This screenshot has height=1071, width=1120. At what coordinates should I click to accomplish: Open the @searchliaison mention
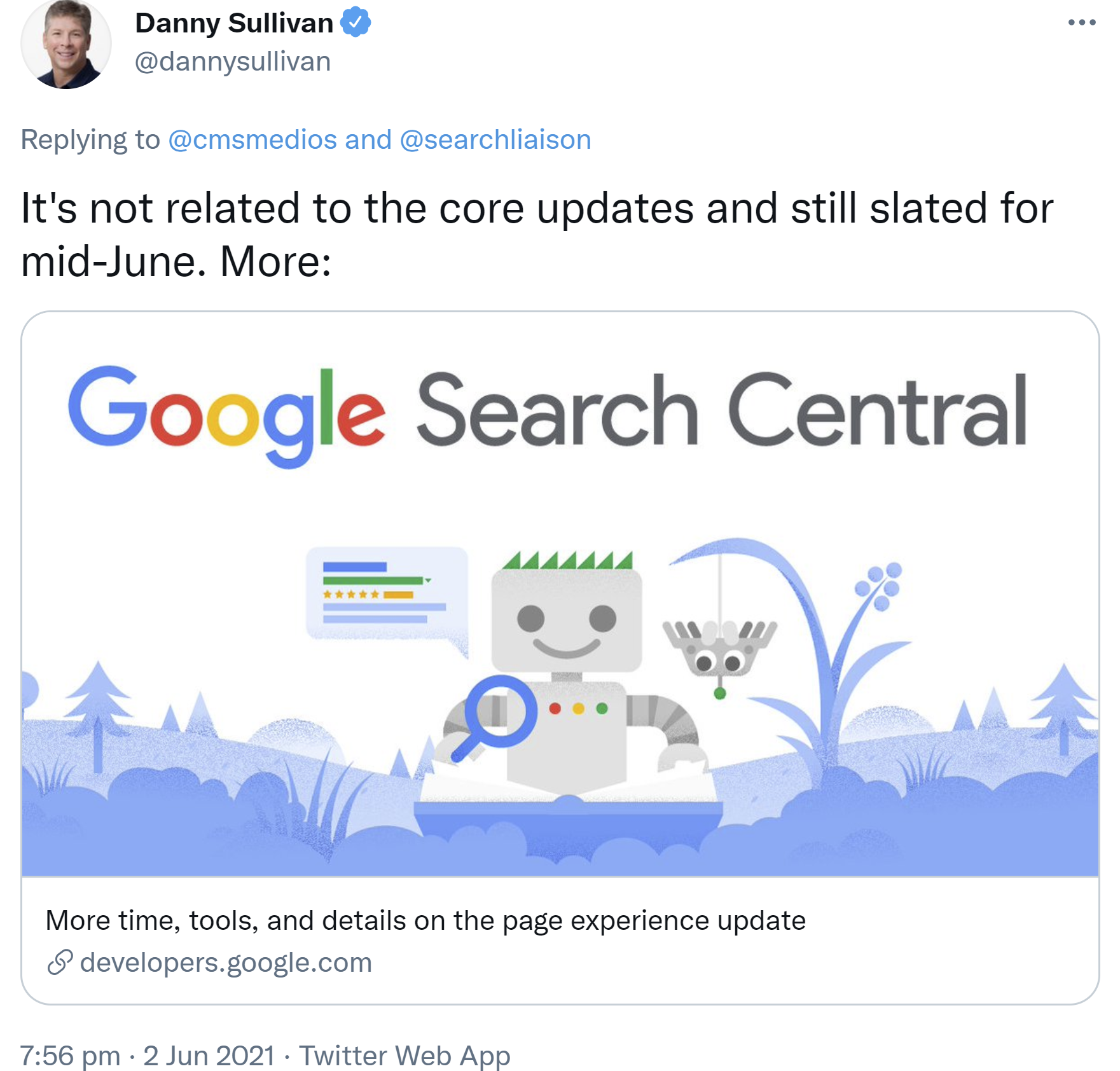pos(495,139)
